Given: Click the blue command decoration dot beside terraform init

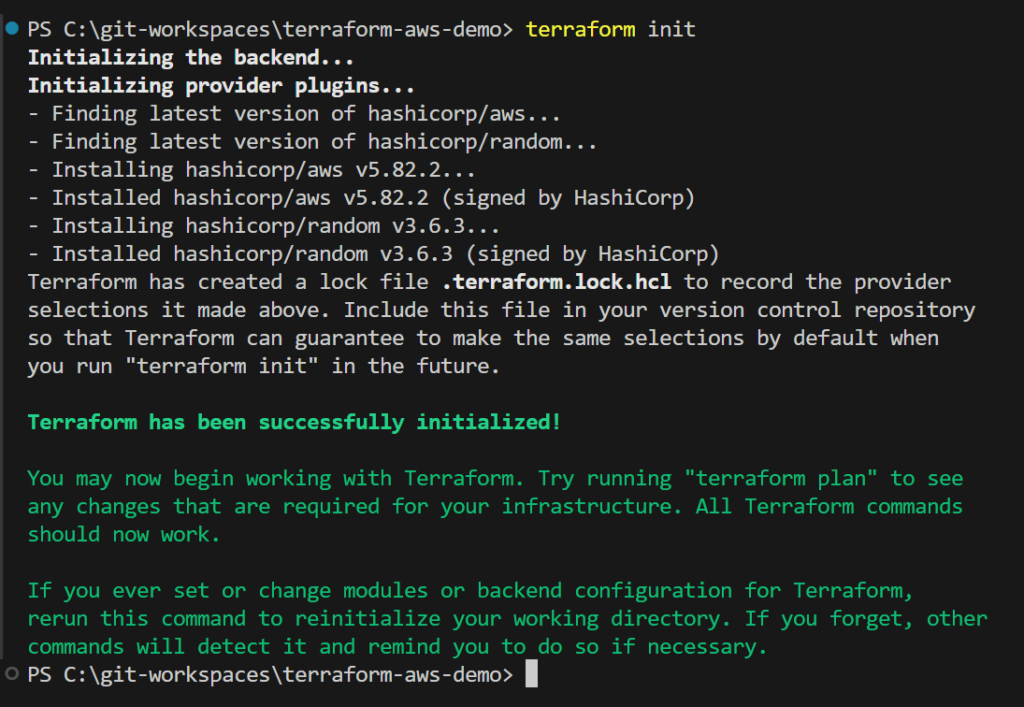Looking at the screenshot, I should point(12,28).
